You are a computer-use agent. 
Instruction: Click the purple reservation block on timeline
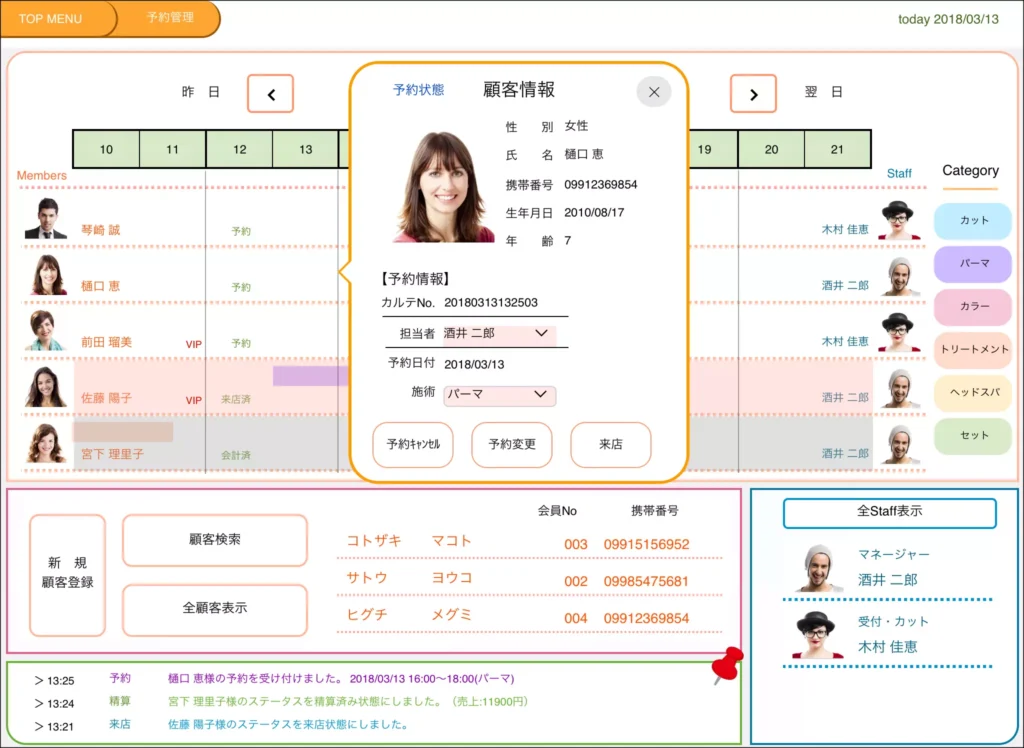[310, 376]
